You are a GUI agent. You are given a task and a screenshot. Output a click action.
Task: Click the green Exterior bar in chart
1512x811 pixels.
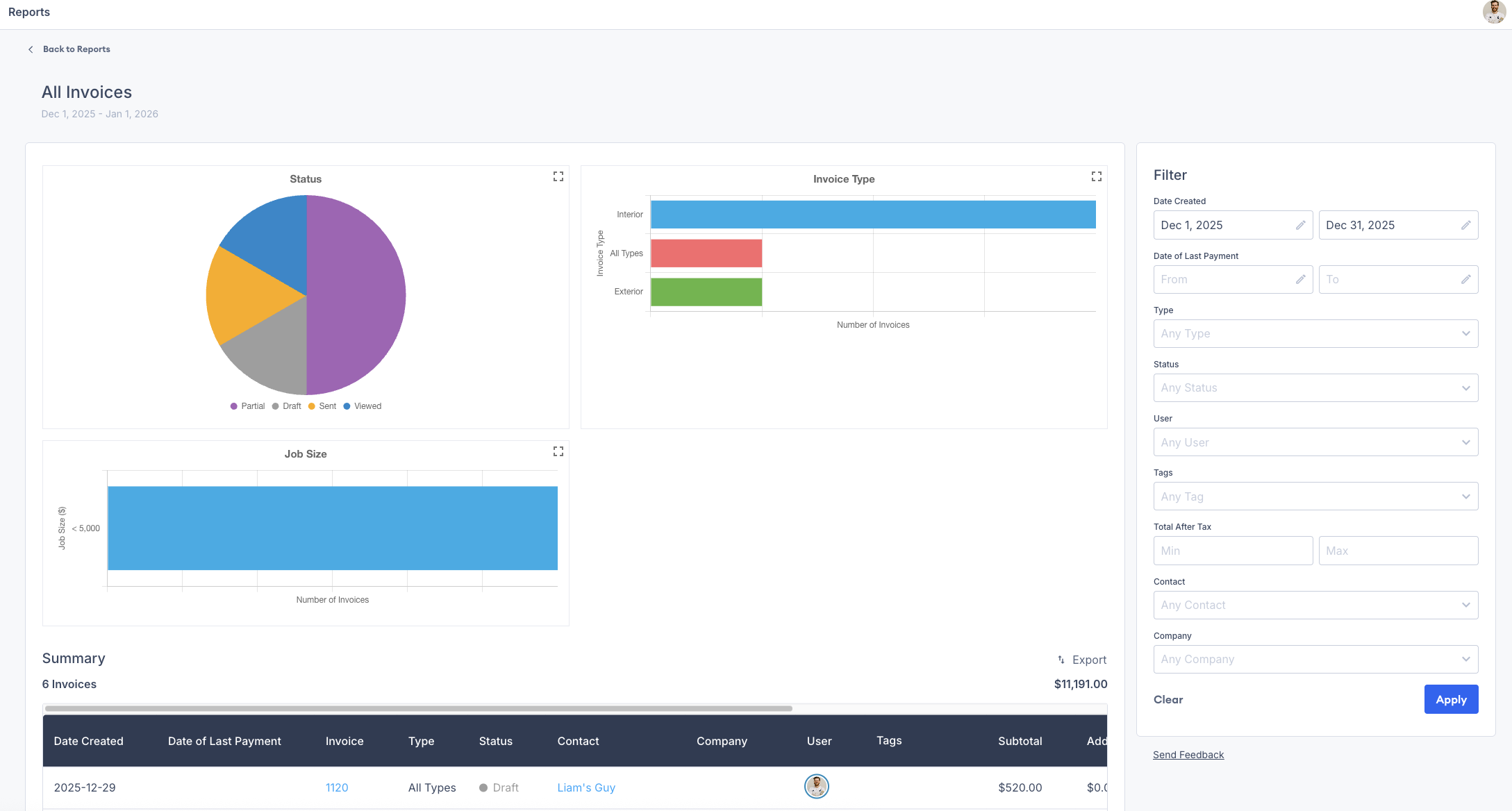click(706, 292)
